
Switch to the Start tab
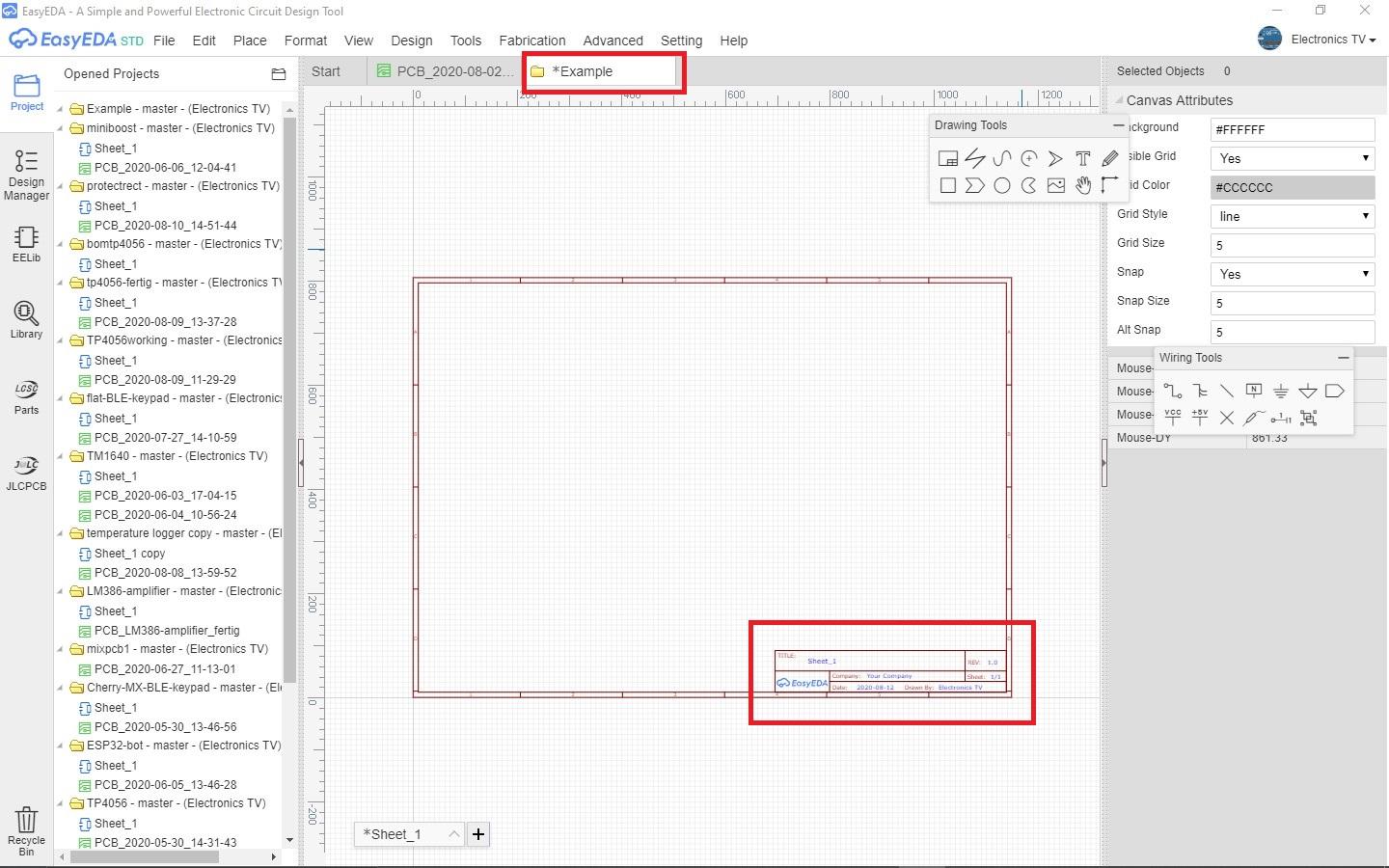(x=326, y=71)
